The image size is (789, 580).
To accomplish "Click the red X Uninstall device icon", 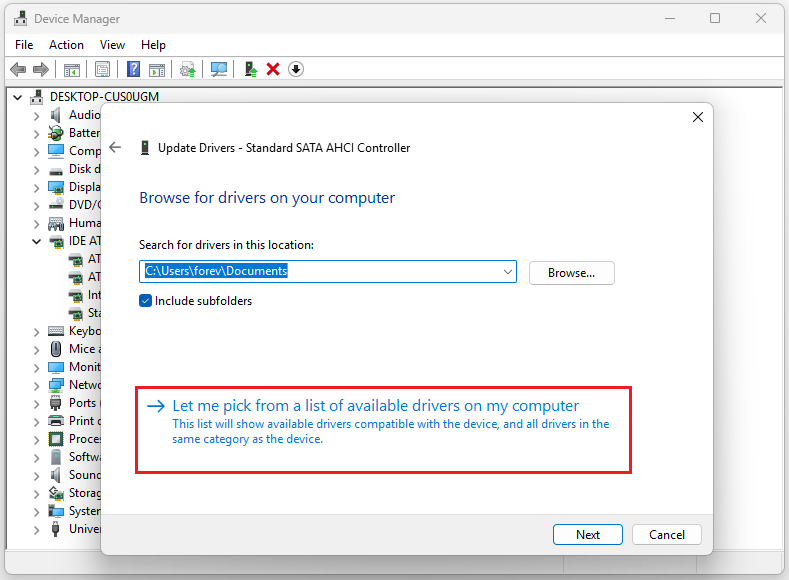I will click(273, 69).
